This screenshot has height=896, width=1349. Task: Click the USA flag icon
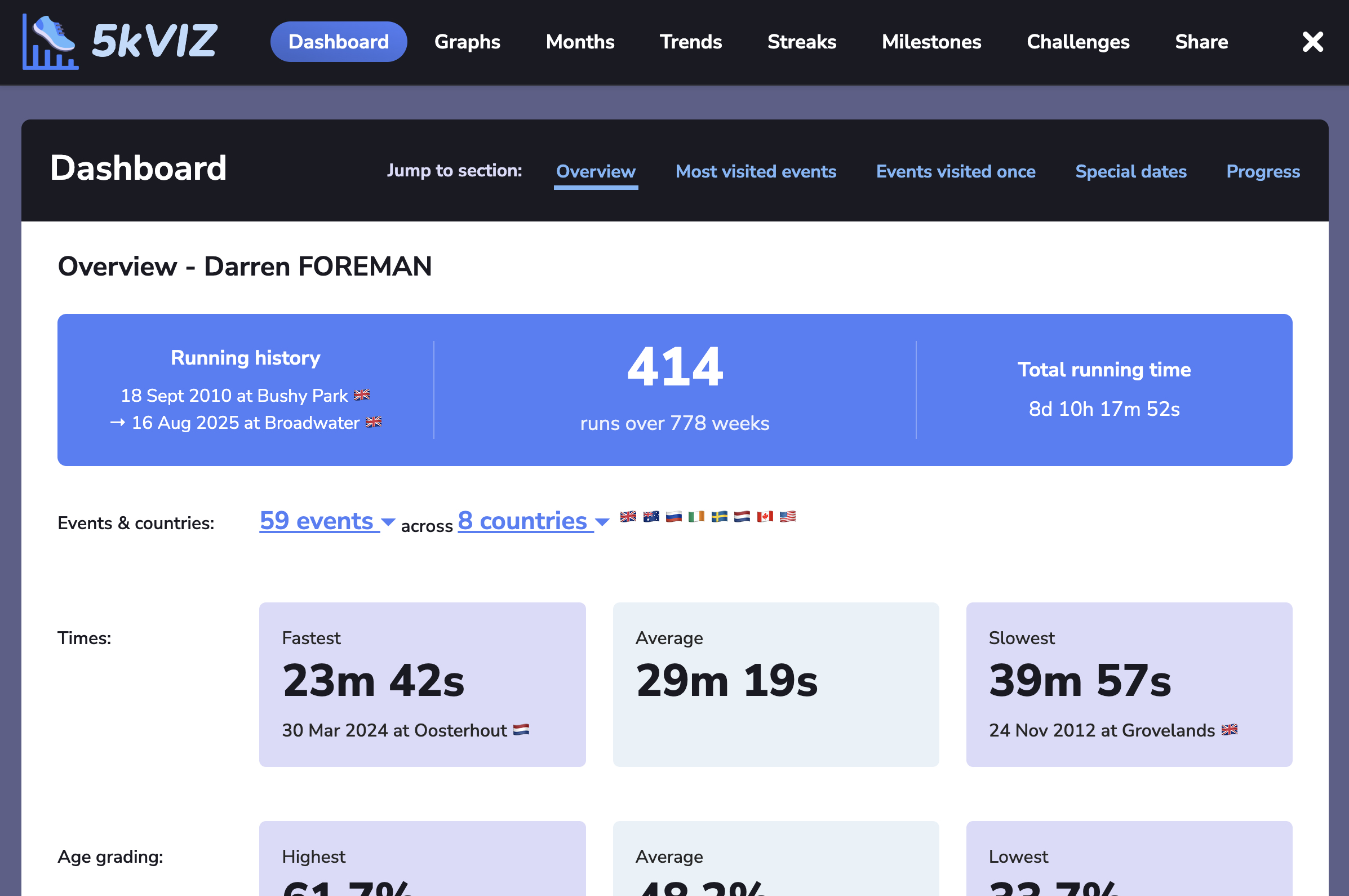[x=787, y=517]
